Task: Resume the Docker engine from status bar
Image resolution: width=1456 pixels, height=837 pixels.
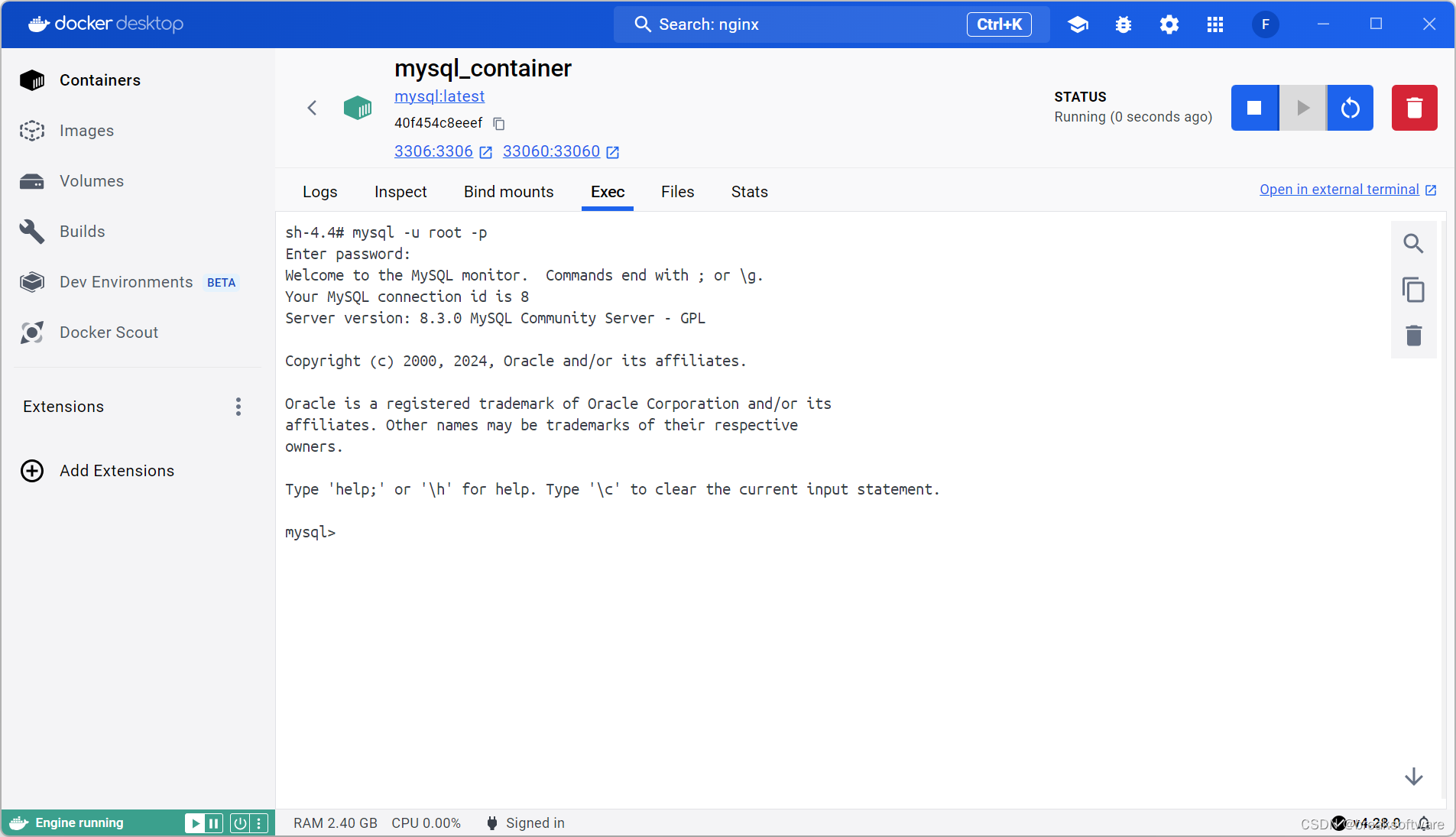Action: click(195, 823)
